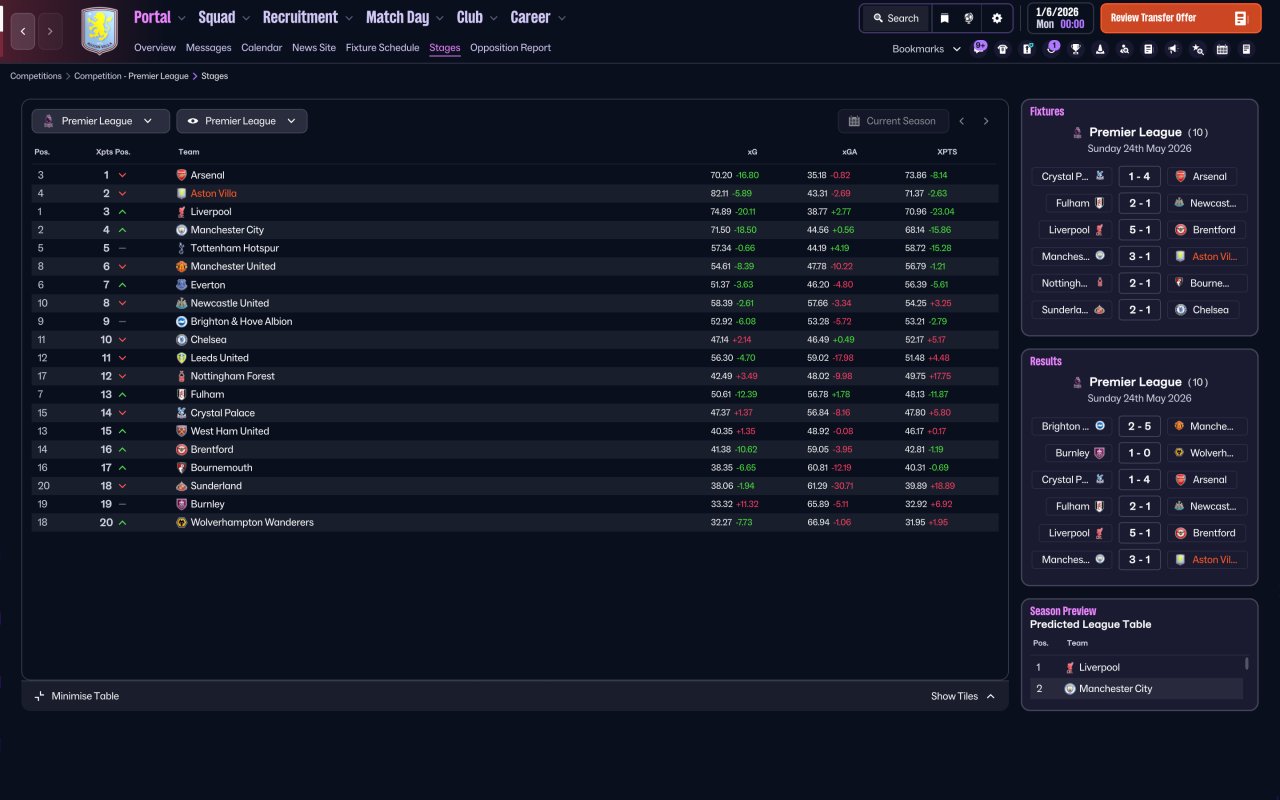This screenshot has width=1280, height=800.
Task: Switch to the Messages tab
Action: pyautogui.click(x=208, y=48)
